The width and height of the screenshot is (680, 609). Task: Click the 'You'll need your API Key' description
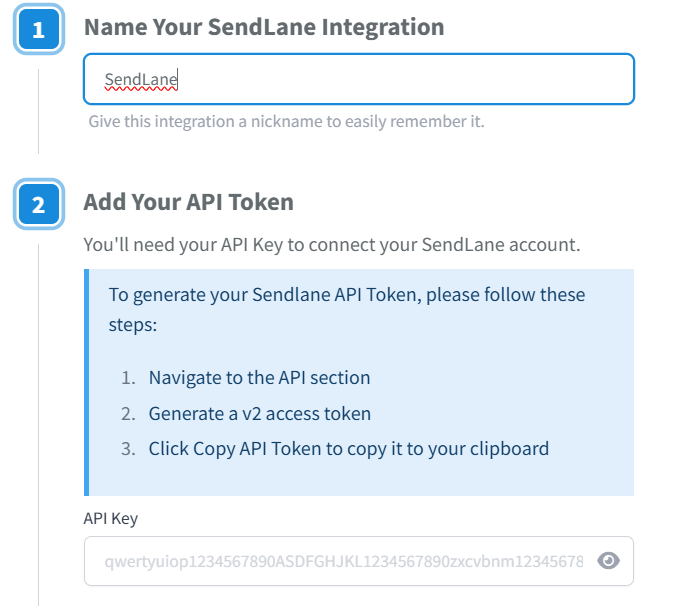331,244
